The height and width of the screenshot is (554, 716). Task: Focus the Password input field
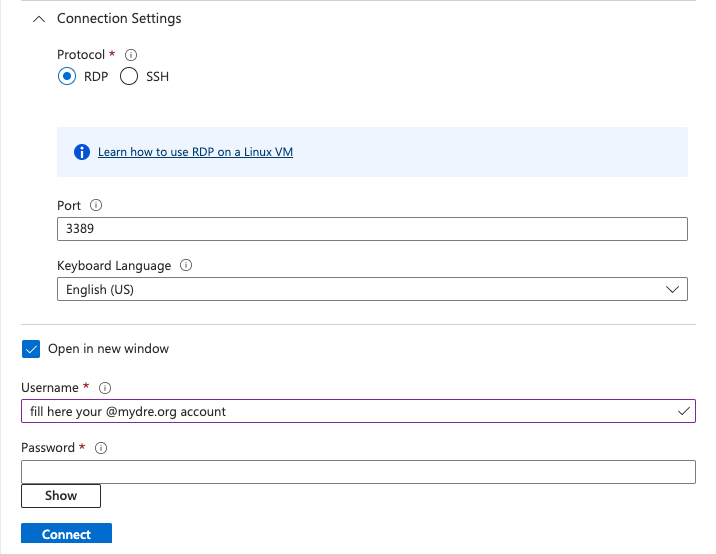358,472
